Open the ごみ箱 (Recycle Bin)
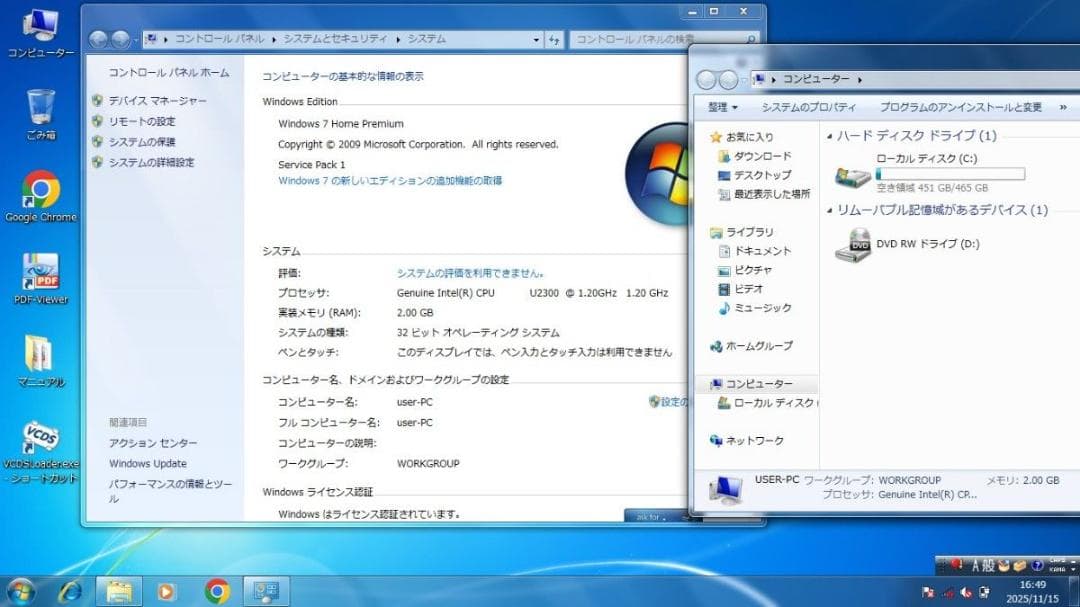 click(40, 105)
